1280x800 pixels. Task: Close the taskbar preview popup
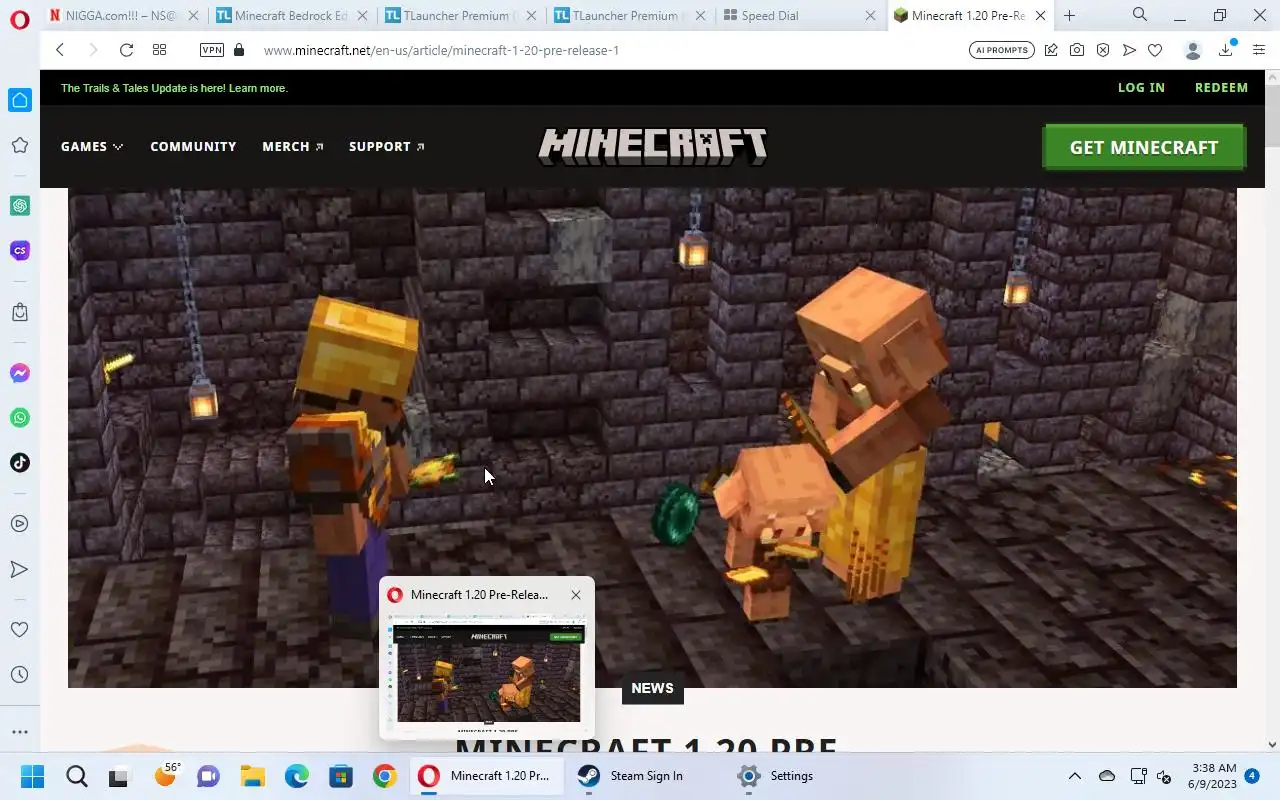pyautogui.click(x=576, y=595)
